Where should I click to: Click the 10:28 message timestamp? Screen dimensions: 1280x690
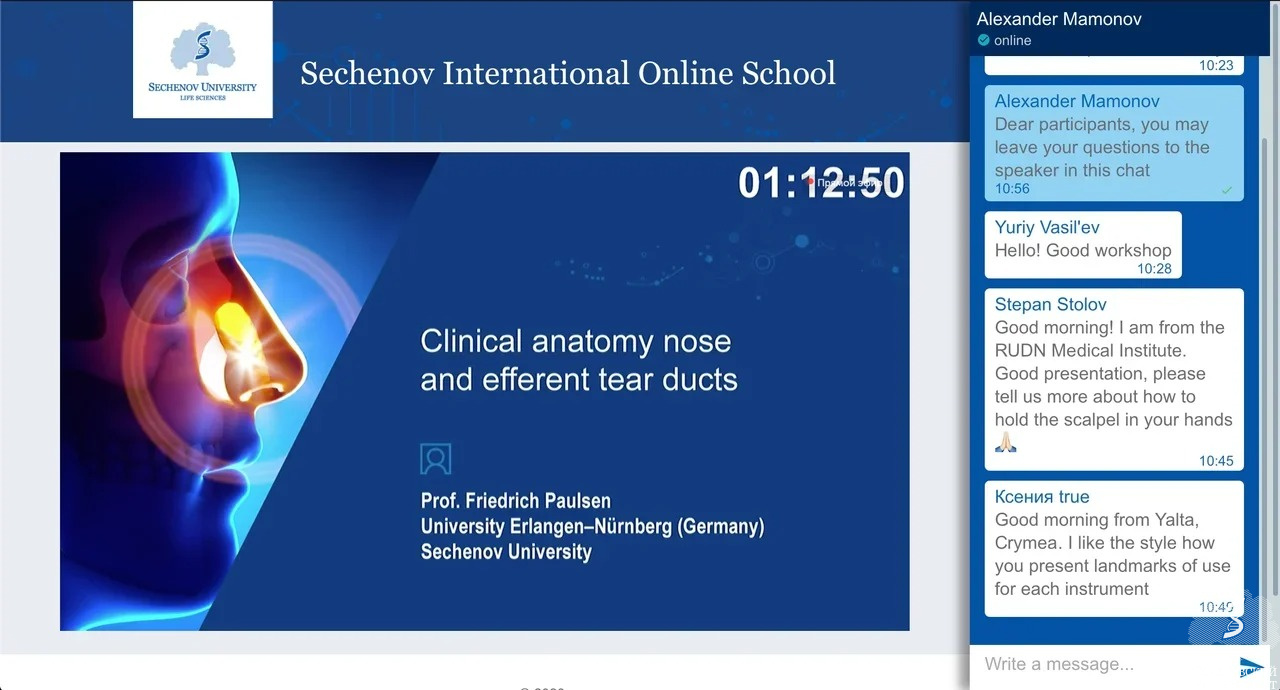click(1154, 269)
